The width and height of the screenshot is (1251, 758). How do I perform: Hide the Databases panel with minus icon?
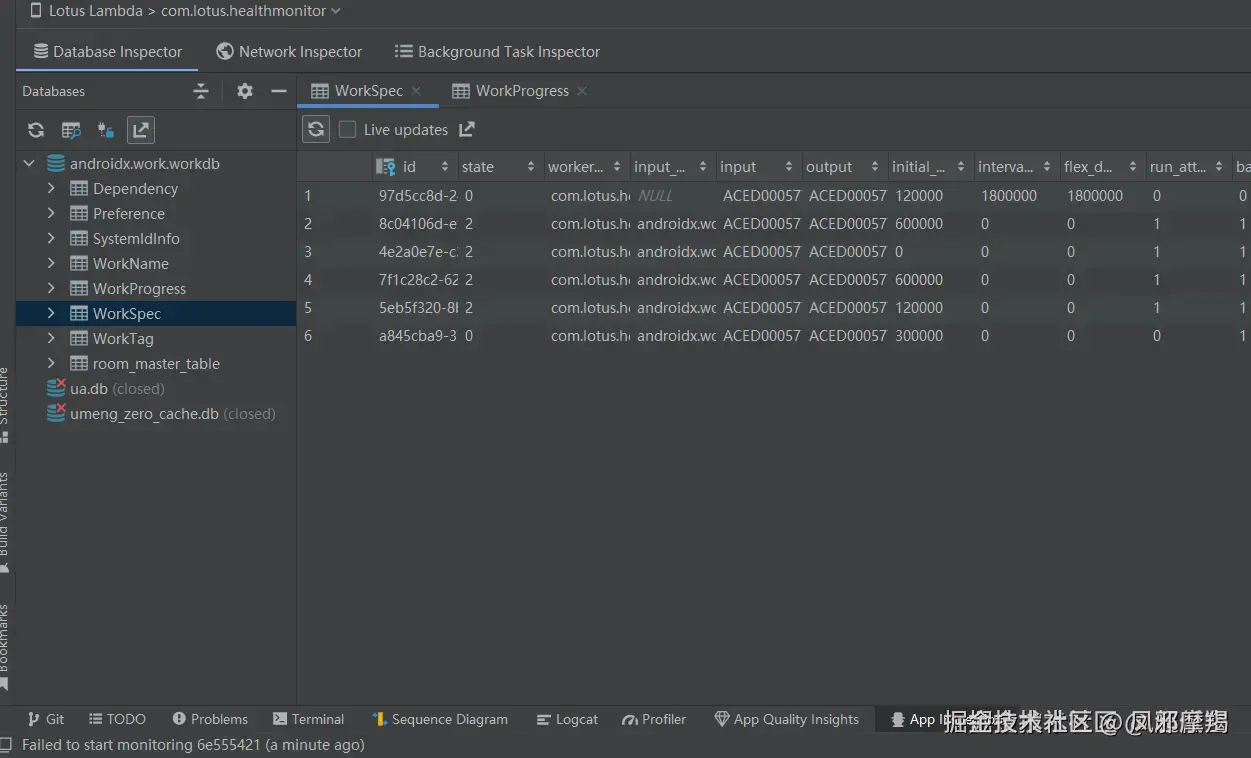point(279,91)
